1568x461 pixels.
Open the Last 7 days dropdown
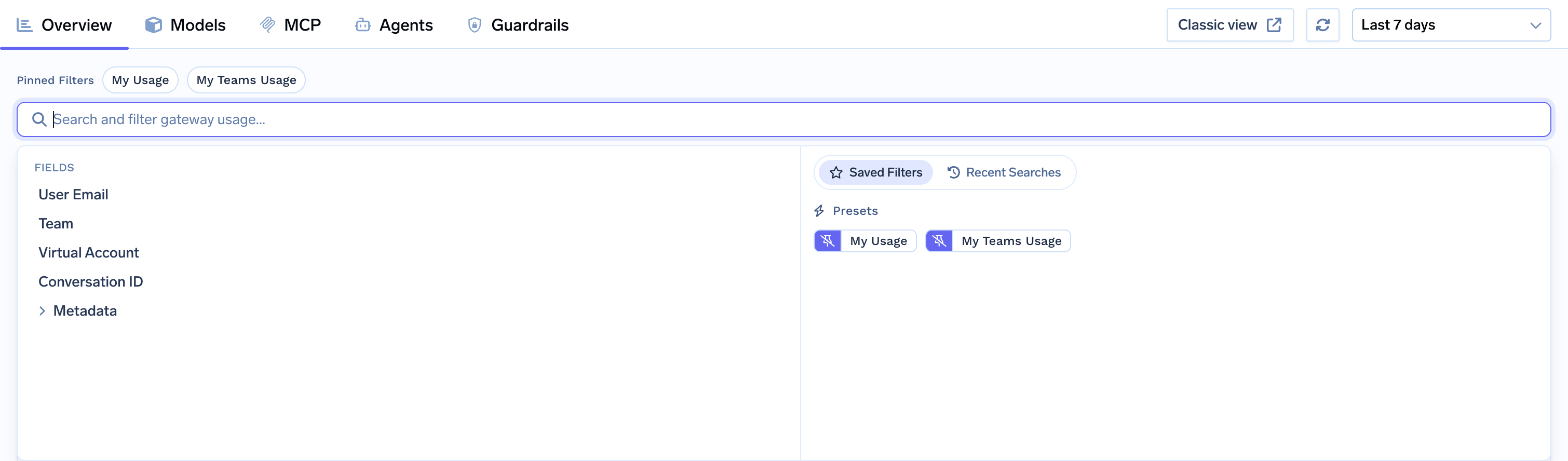coord(1451,25)
